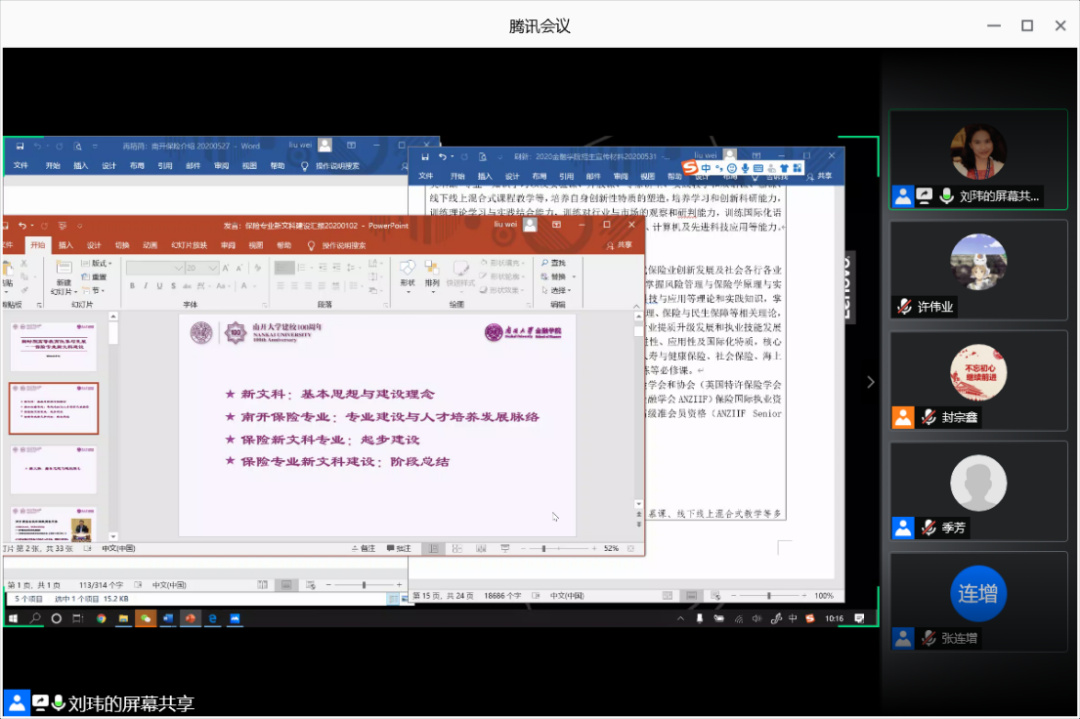Toggle microphone icon for 季芳
The image size is (1080, 719).
point(929,528)
